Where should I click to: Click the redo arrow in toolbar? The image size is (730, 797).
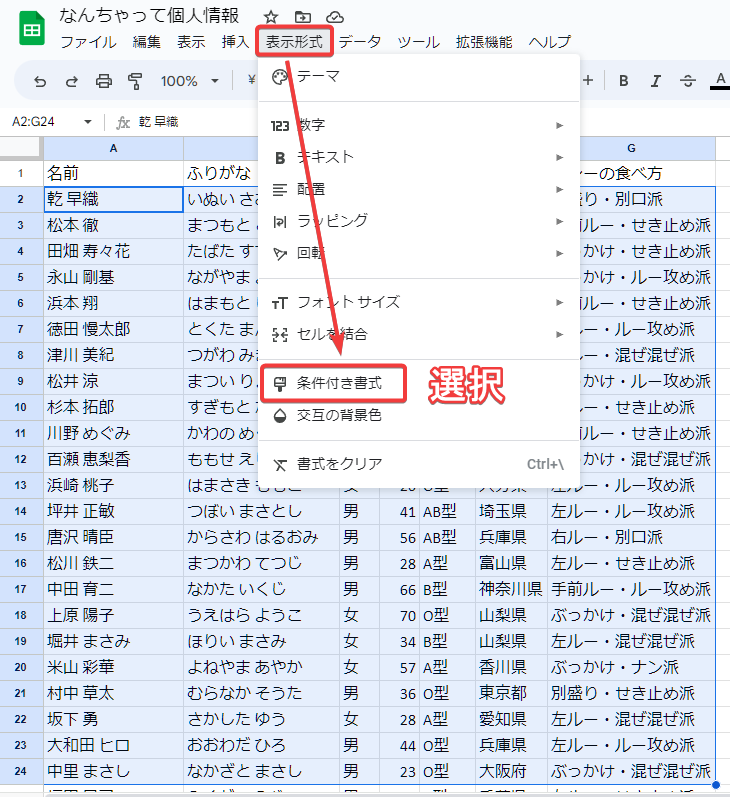[x=71, y=81]
